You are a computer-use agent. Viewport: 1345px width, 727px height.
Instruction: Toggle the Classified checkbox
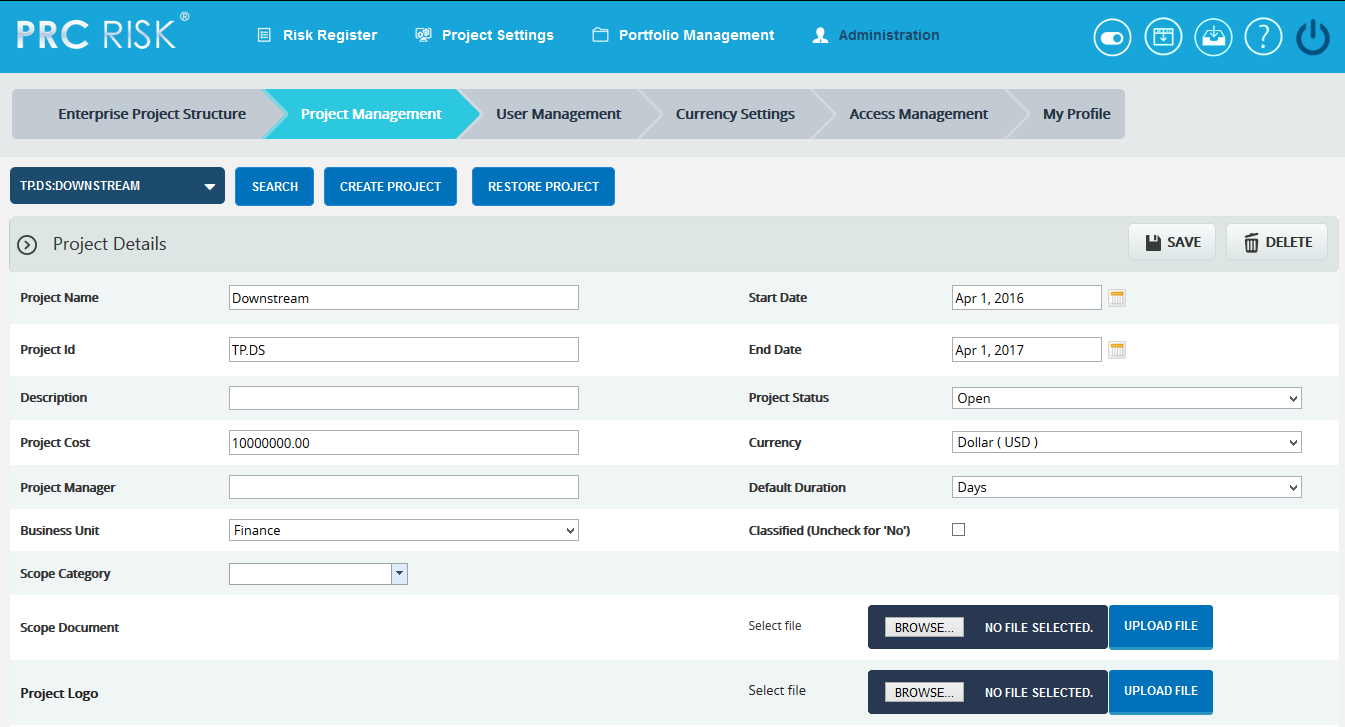click(x=958, y=530)
